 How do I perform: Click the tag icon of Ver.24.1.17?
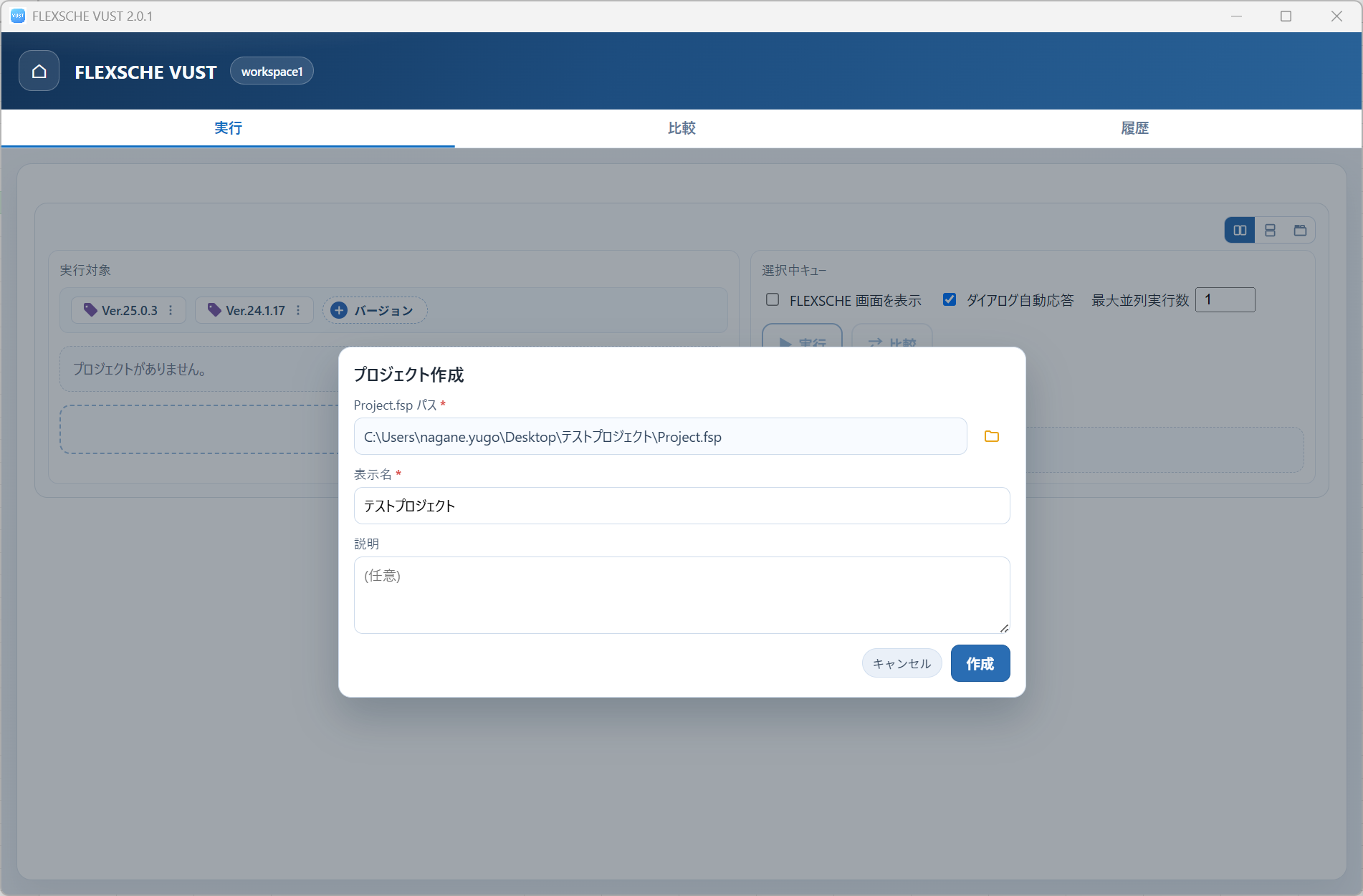pos(214,310)
